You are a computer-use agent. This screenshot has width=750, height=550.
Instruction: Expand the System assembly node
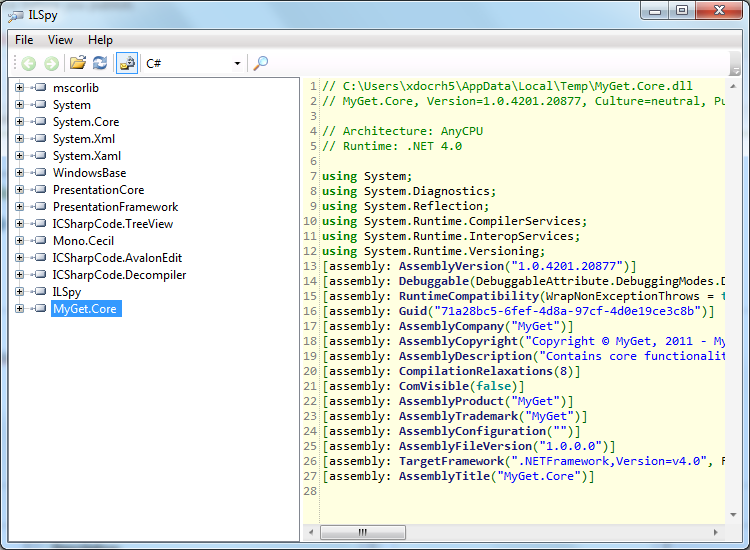click(x=19, y=105)
